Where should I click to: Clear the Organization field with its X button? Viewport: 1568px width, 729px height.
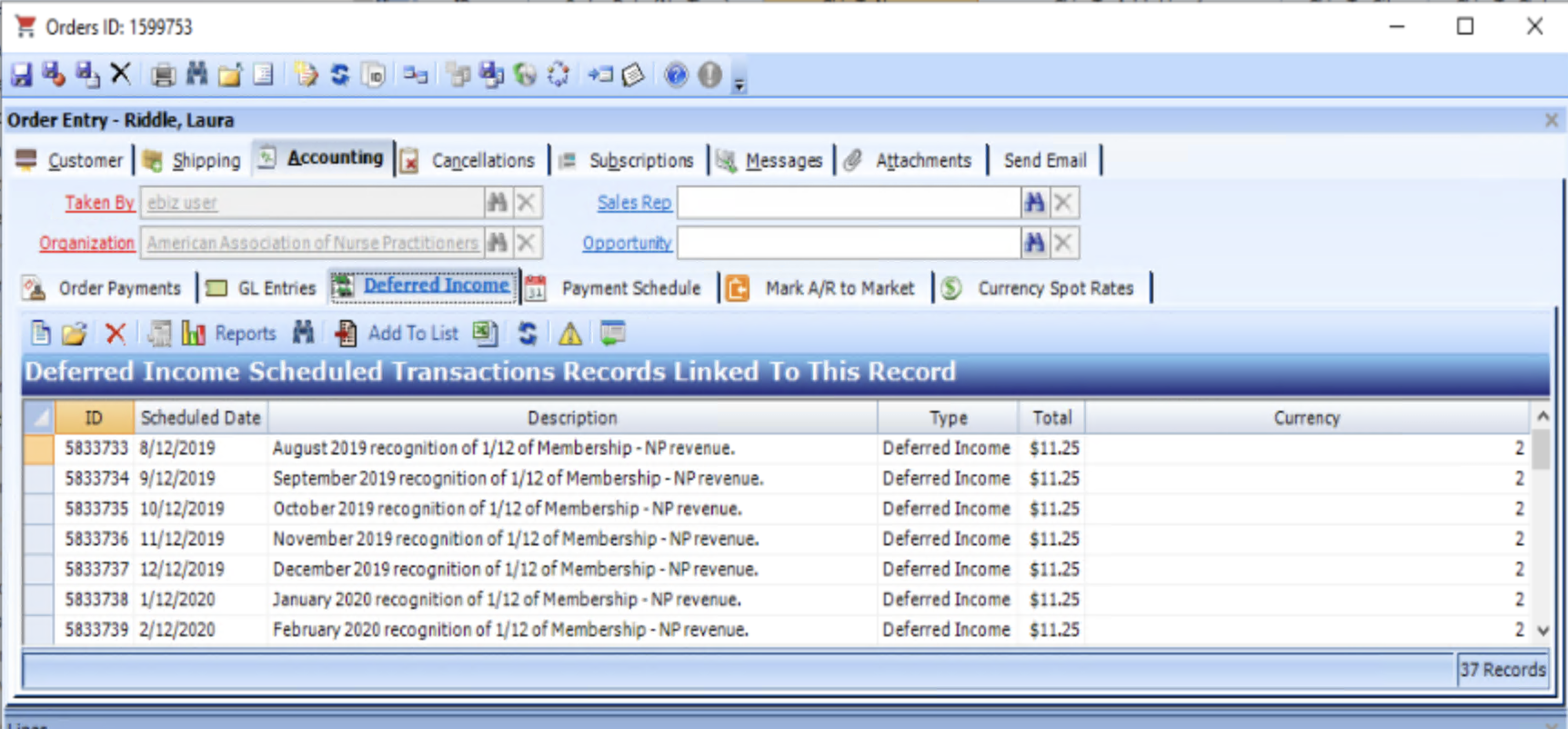coord(526,243)
